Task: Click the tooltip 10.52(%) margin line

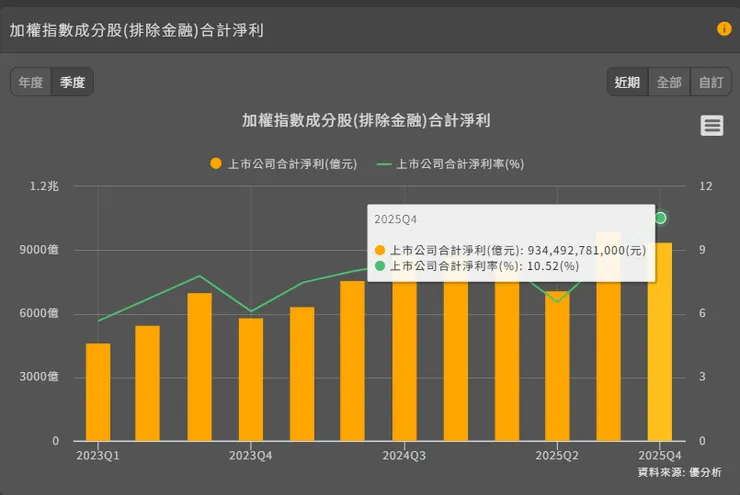Action: [477, 266]
